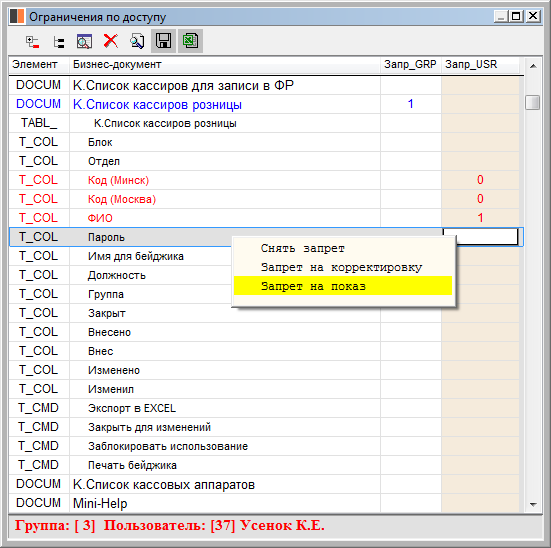Screen dimensions: 551x548
Task: Click the red X delete icon
Action: (x=111, y=41)
